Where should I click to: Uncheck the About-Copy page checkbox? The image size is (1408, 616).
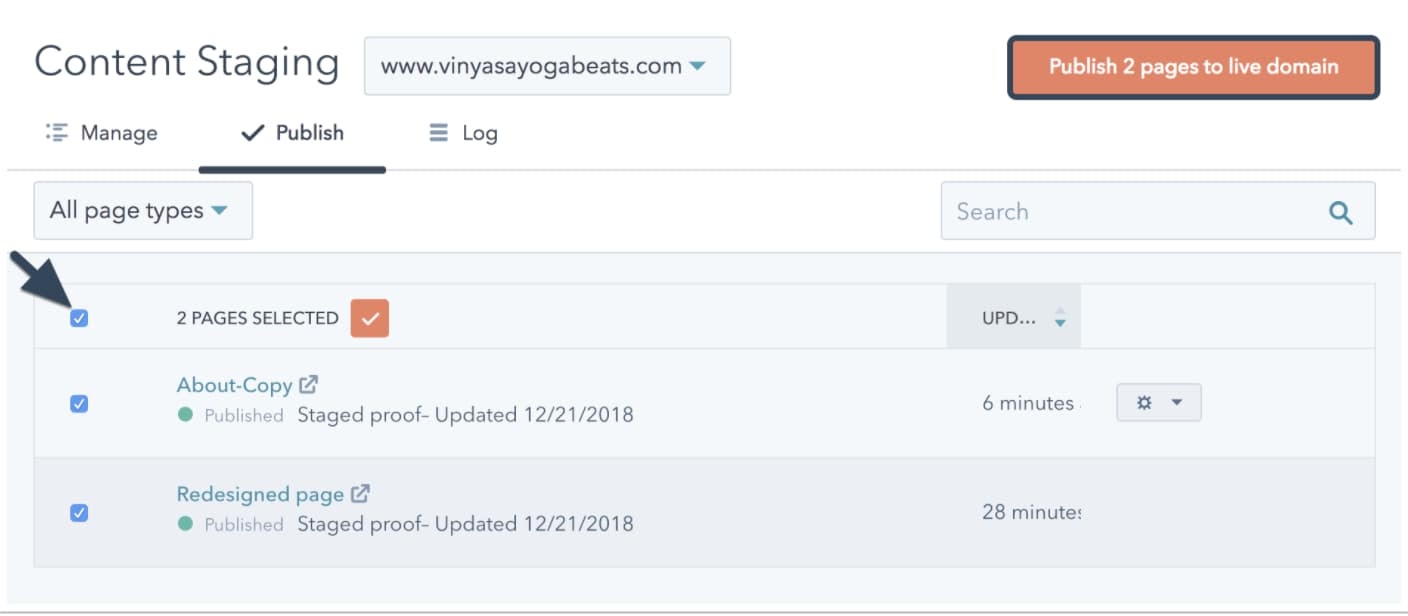tap(79, 404)
